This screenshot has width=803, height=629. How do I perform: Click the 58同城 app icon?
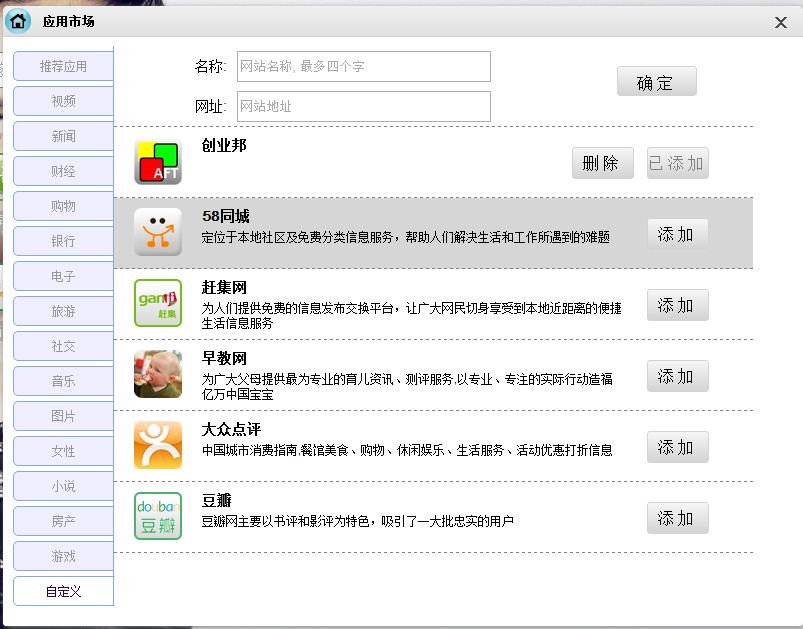pyautogui.click(x=158, y=232)
